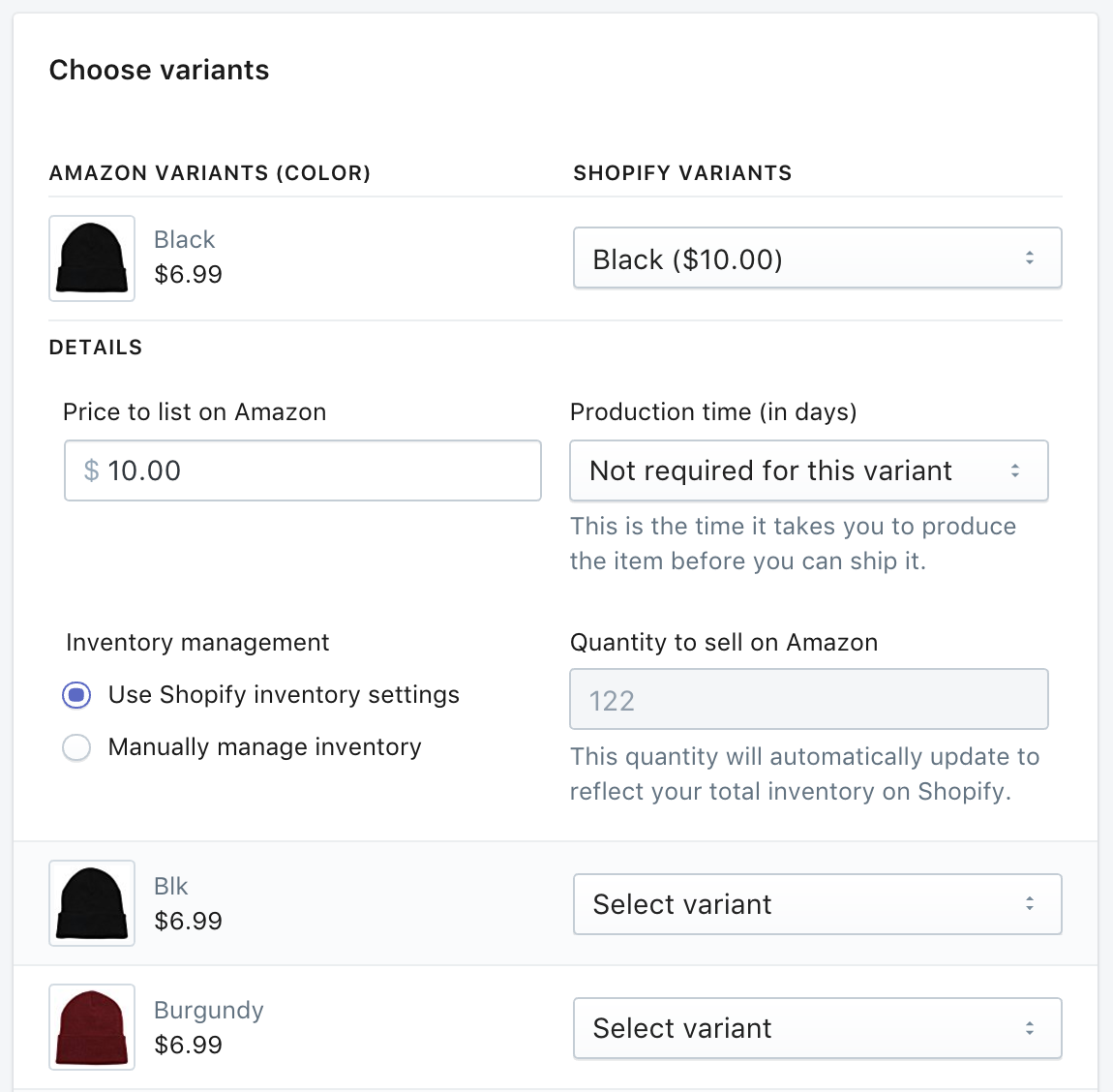This screenshot has height=1092, width=1113.
Task: Select 'Use Shopify inventory settings' radio button
Action: [x=75, y=694]
